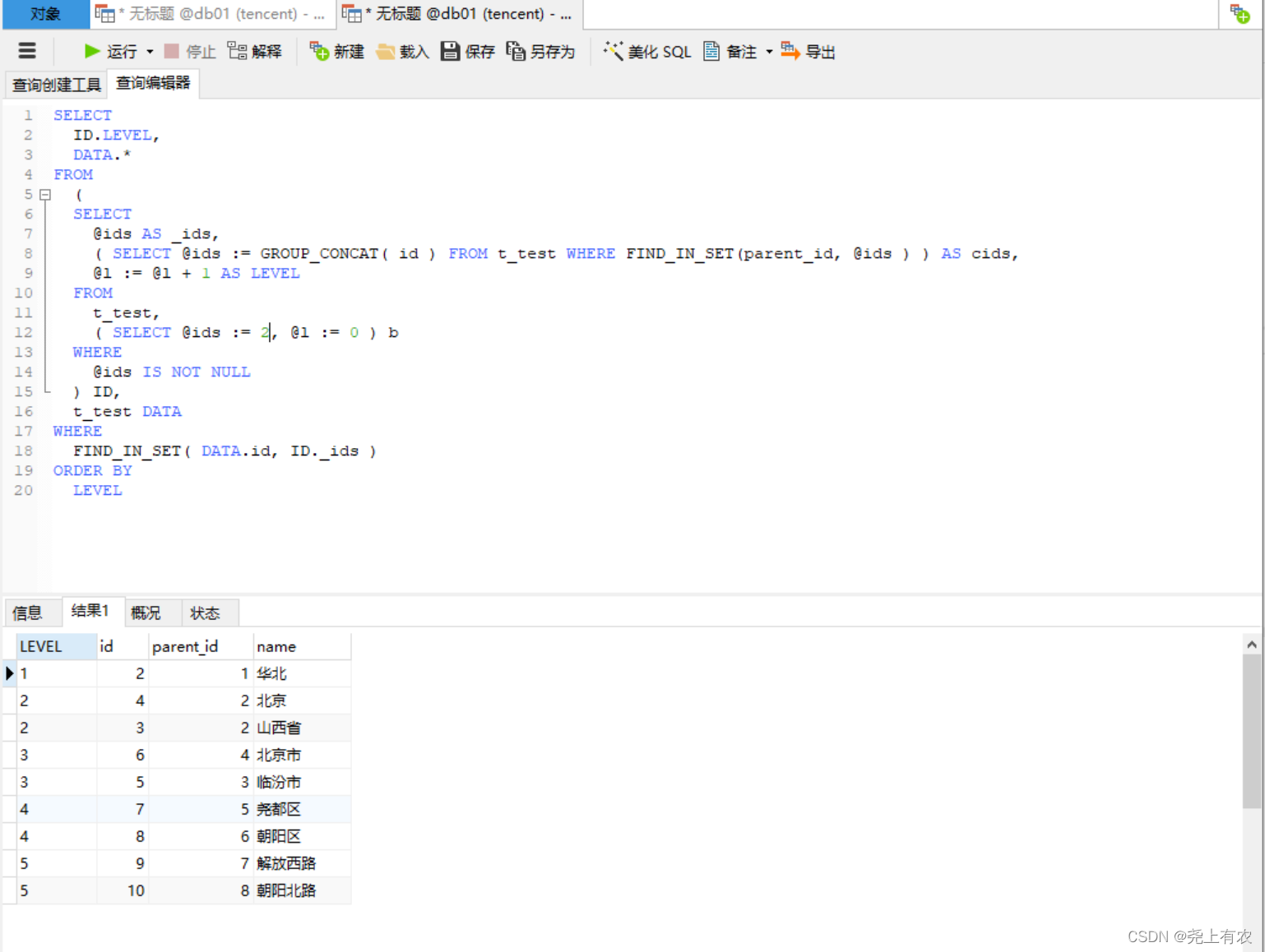Open the 备注 dropdown arrow
Image resolution: width=1265 pixels, height=952 pixels.
768,50
